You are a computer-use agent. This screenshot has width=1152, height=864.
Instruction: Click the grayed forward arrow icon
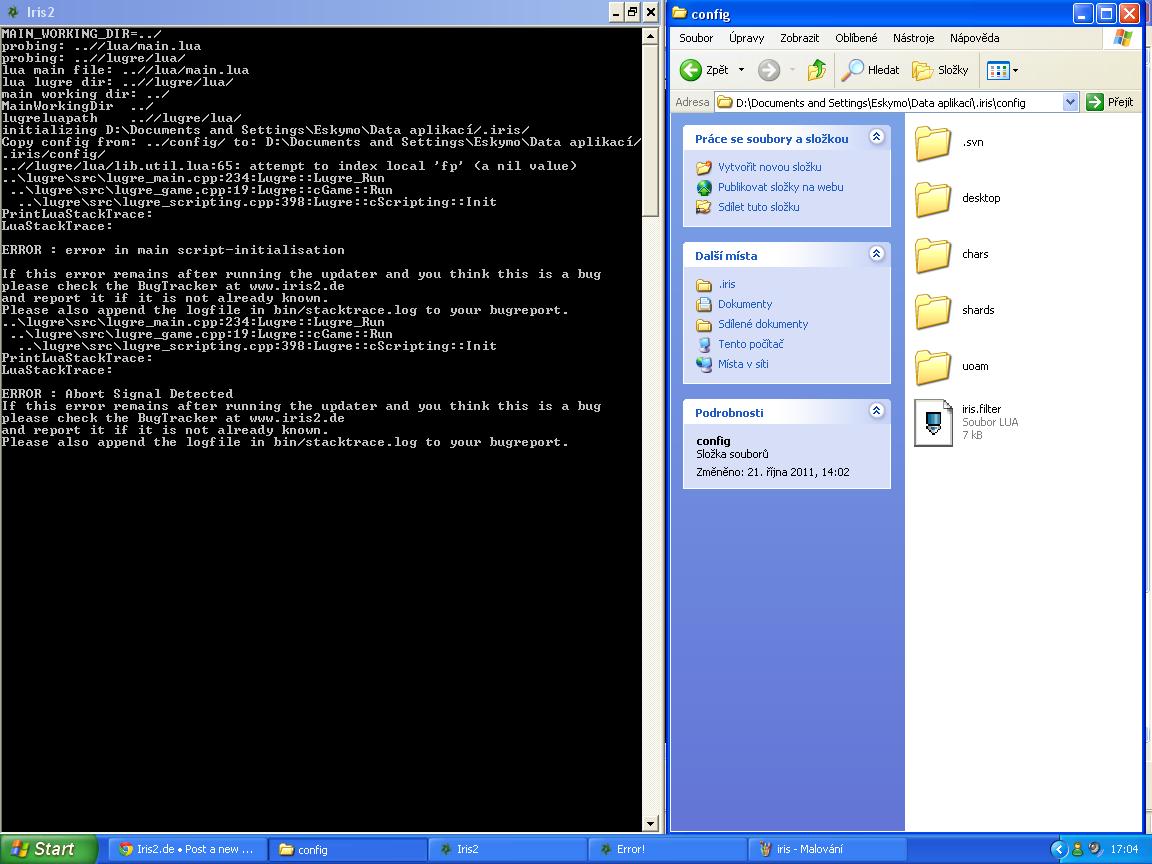pyautogui.click(x=768, y=70)
